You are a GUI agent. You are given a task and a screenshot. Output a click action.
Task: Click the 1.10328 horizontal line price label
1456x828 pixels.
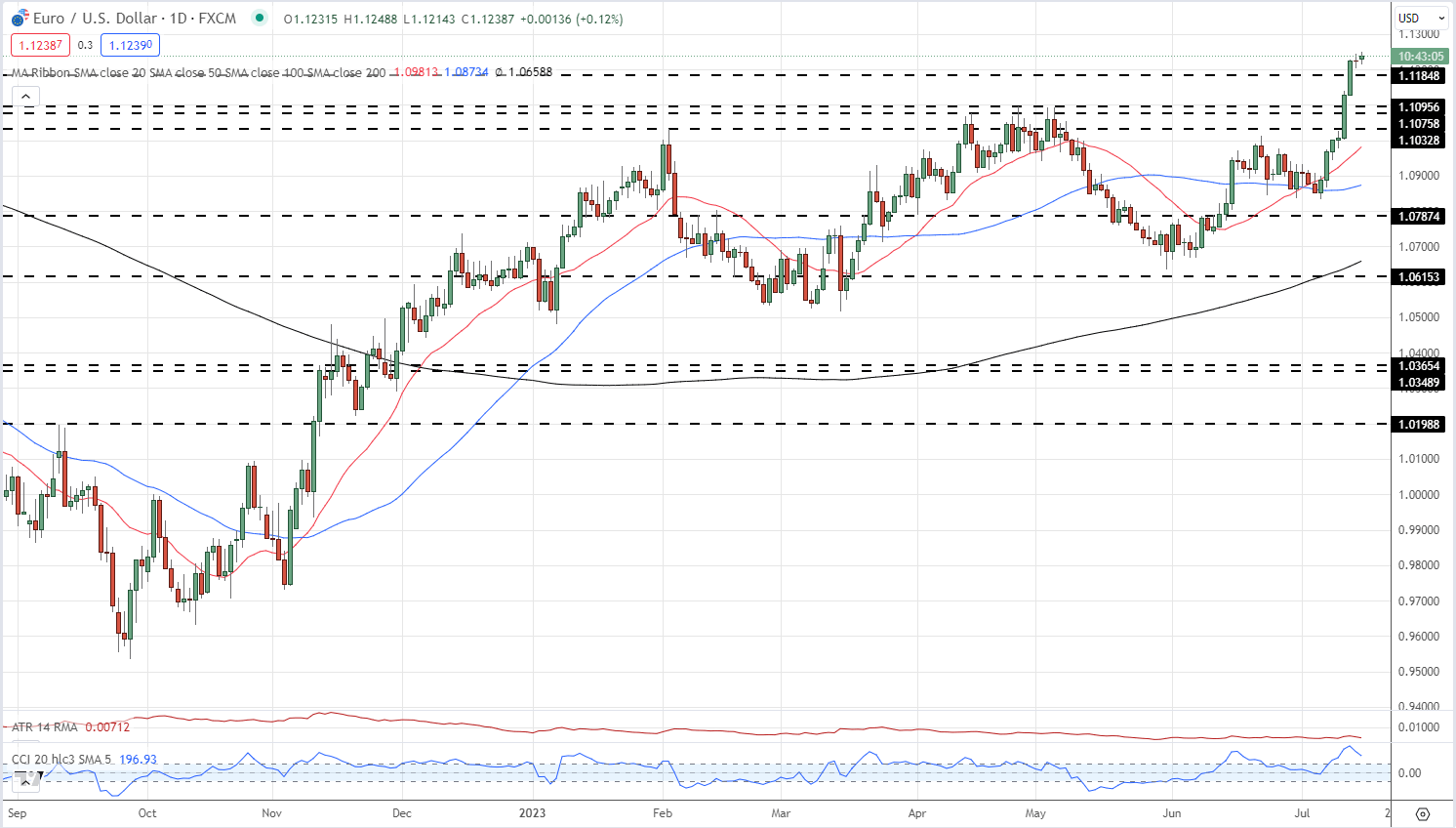click(x=1419, y=141)
